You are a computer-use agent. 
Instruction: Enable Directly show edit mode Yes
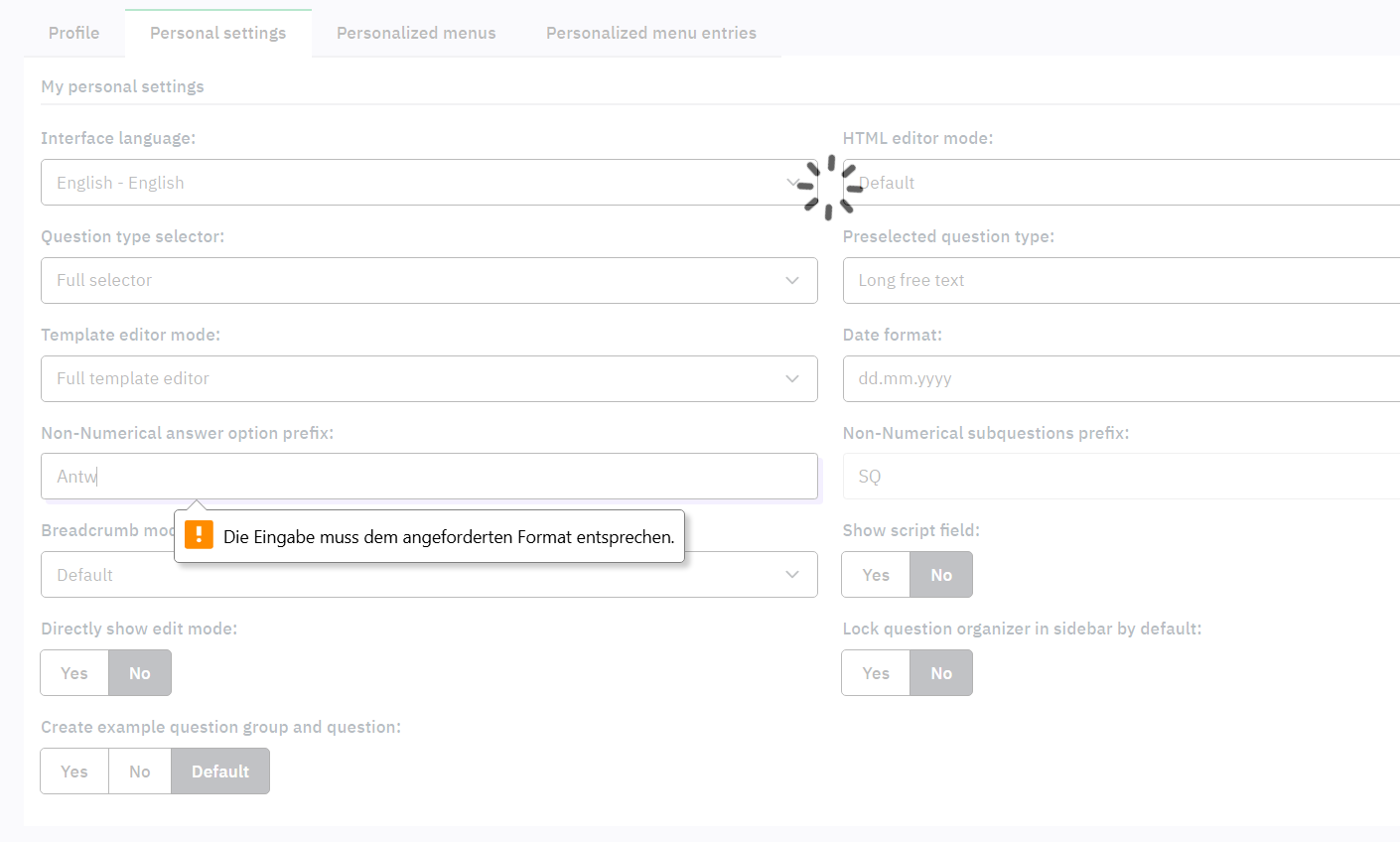74,673
